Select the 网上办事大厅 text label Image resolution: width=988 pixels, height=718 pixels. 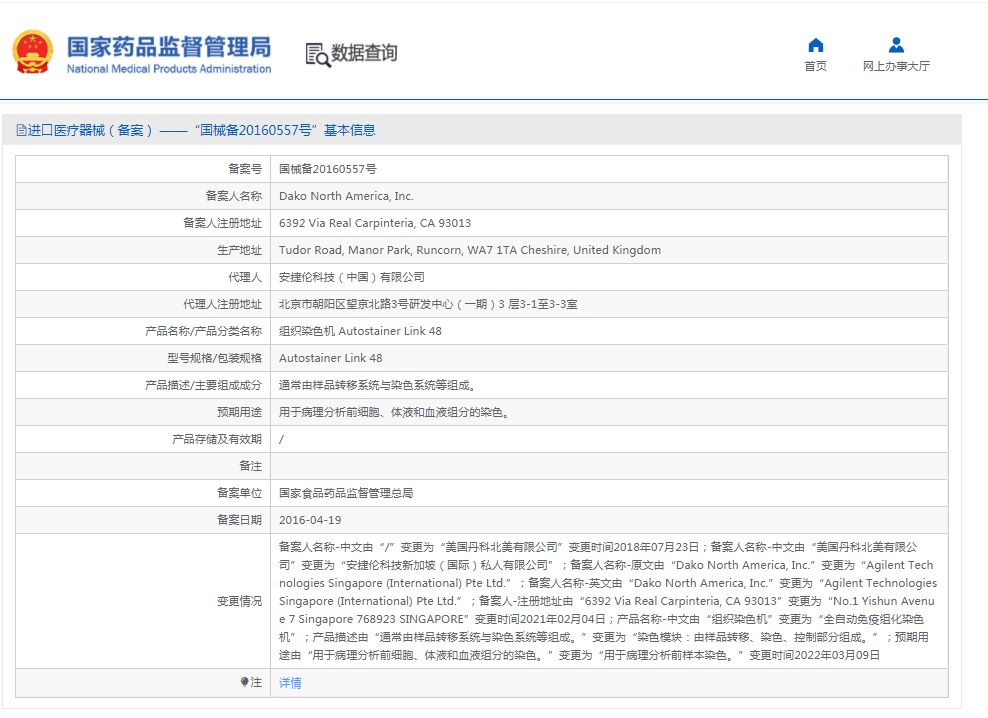[x=896, y=66]
